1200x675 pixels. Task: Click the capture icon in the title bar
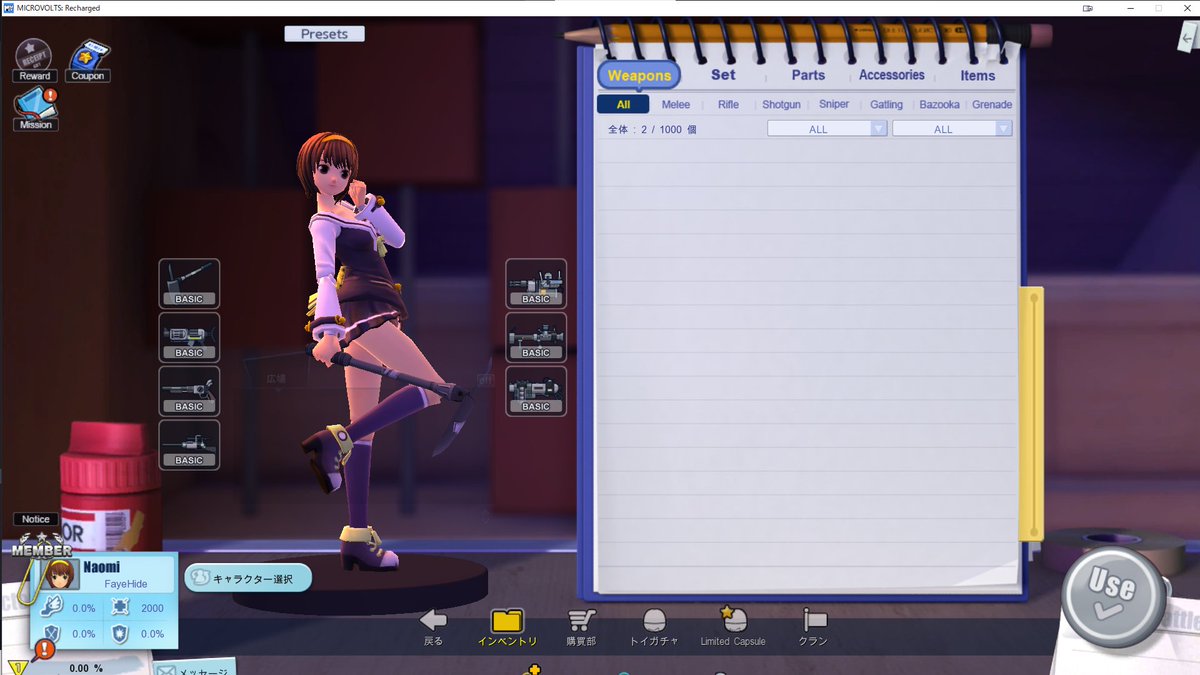coord(1088,8)
